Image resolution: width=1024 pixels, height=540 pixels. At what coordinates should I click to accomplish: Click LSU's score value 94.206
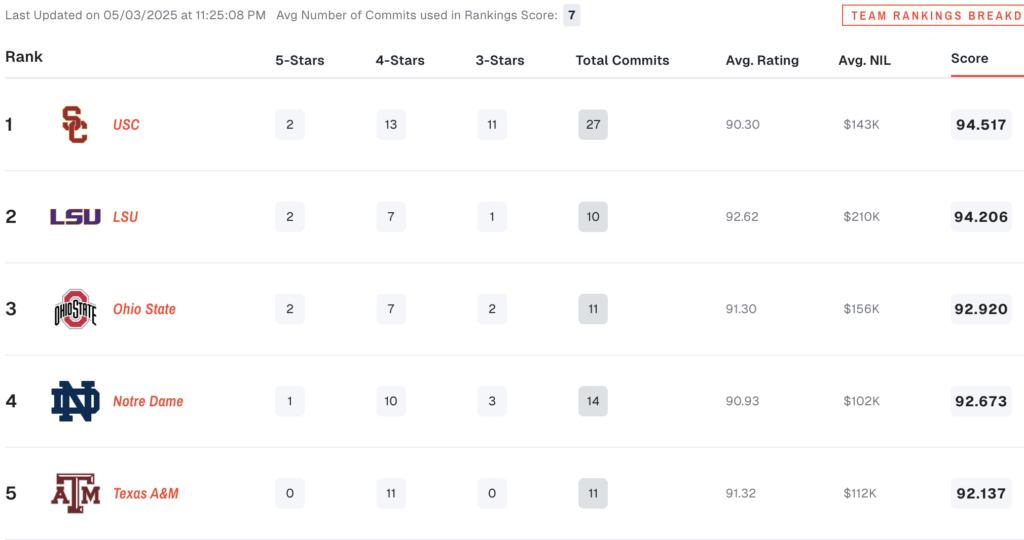pos(981,217)
